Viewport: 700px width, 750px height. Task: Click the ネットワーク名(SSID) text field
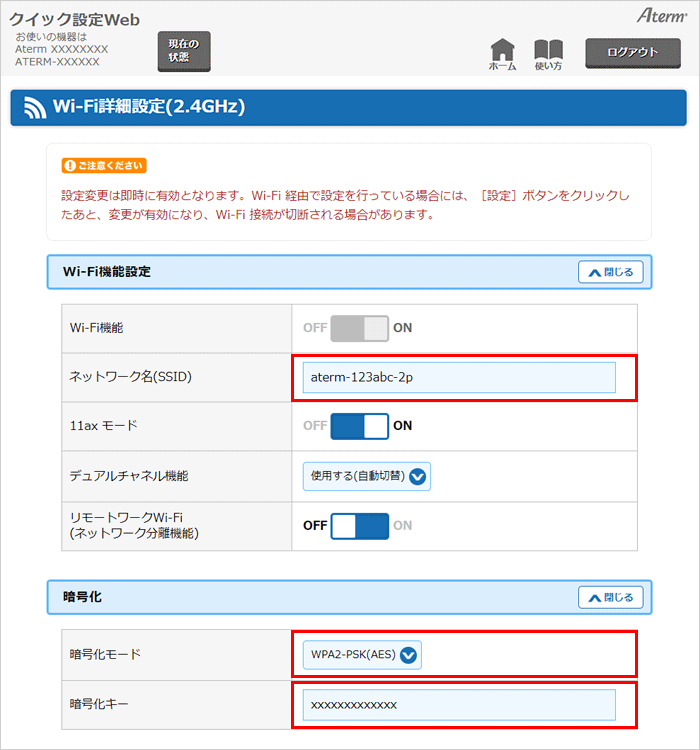[x=459, y=377]
